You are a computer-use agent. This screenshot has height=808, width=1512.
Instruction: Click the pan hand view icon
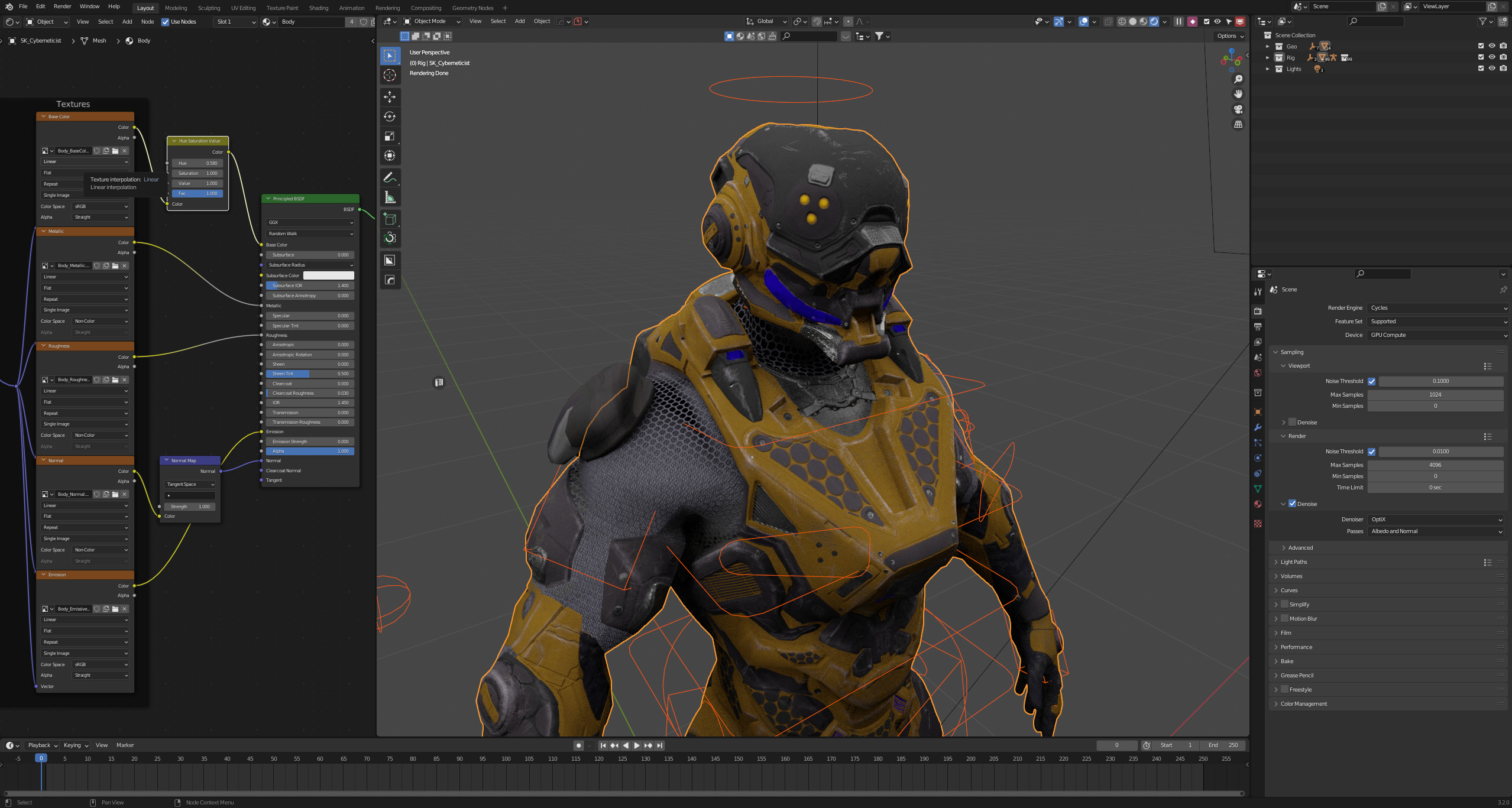pyautogui.click(x=1238, y=94)
